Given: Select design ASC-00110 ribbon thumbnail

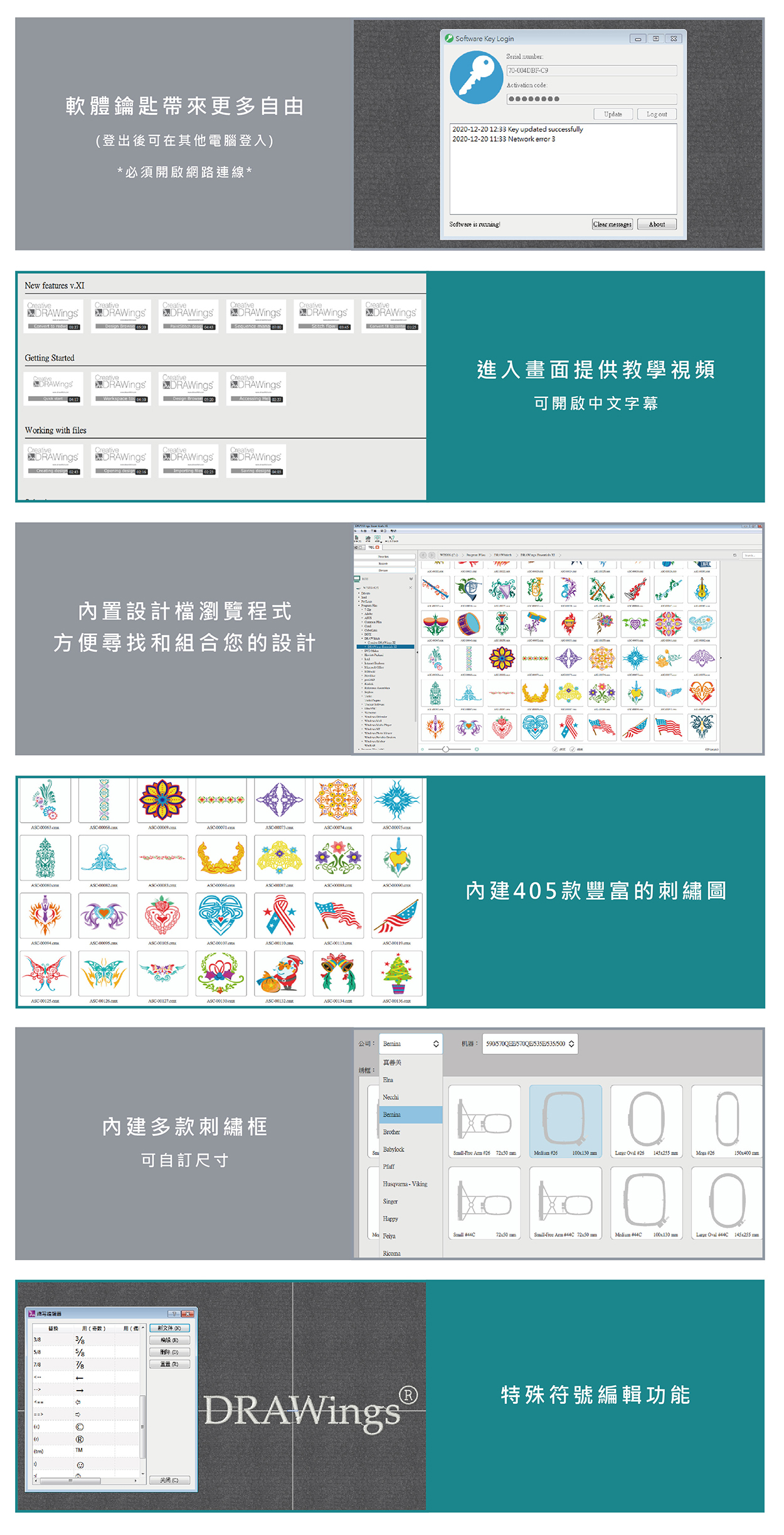Looking at the screenshot, I should tap(280, 916).
